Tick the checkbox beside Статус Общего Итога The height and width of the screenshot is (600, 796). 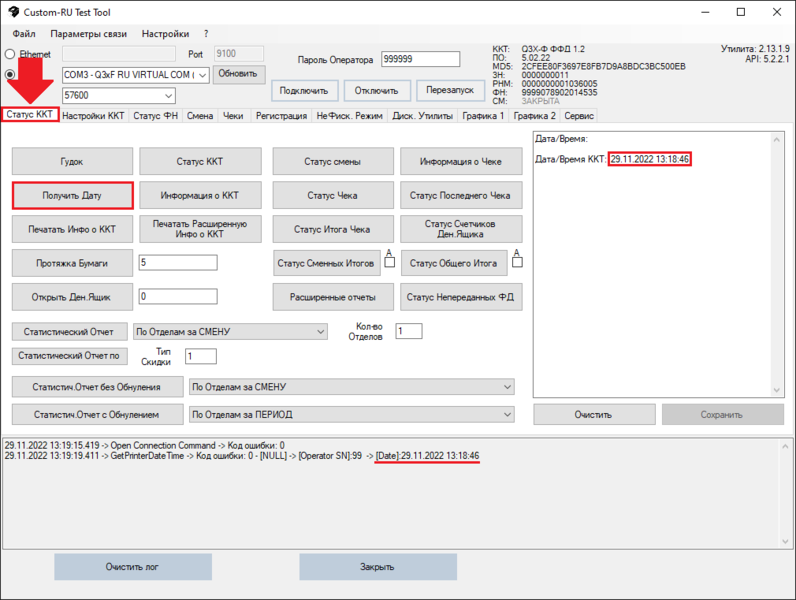517,262
